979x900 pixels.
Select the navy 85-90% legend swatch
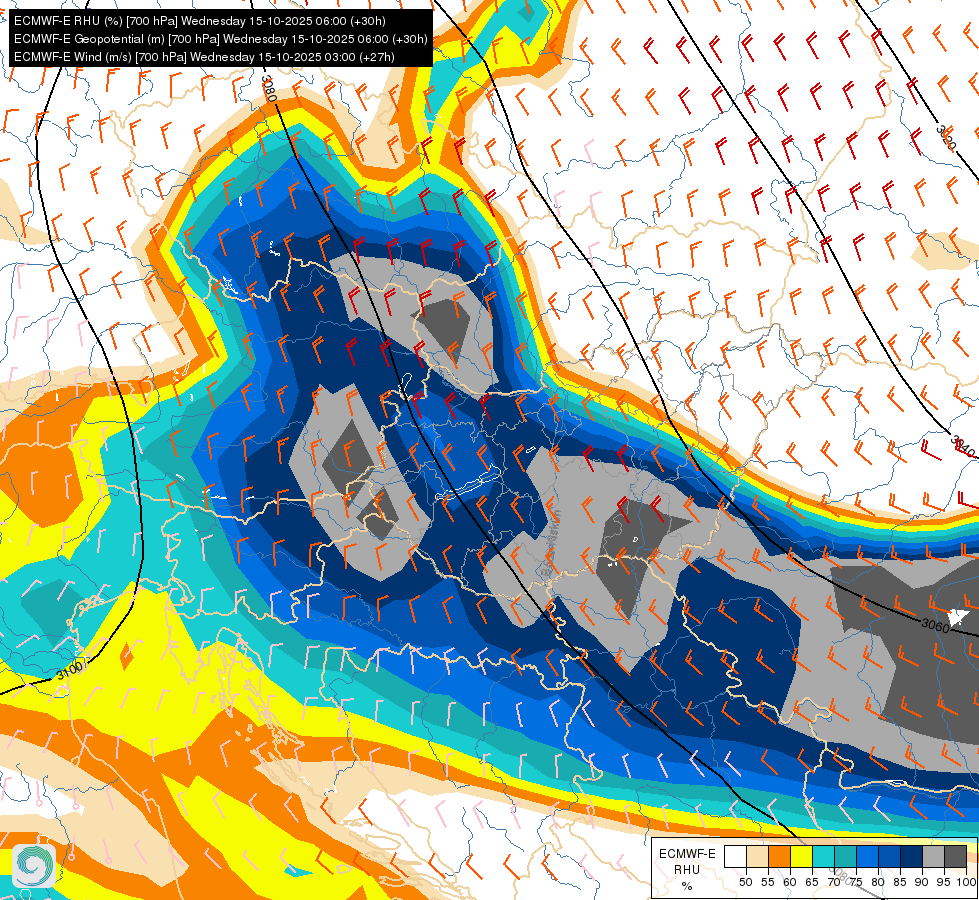click(912, 856)
